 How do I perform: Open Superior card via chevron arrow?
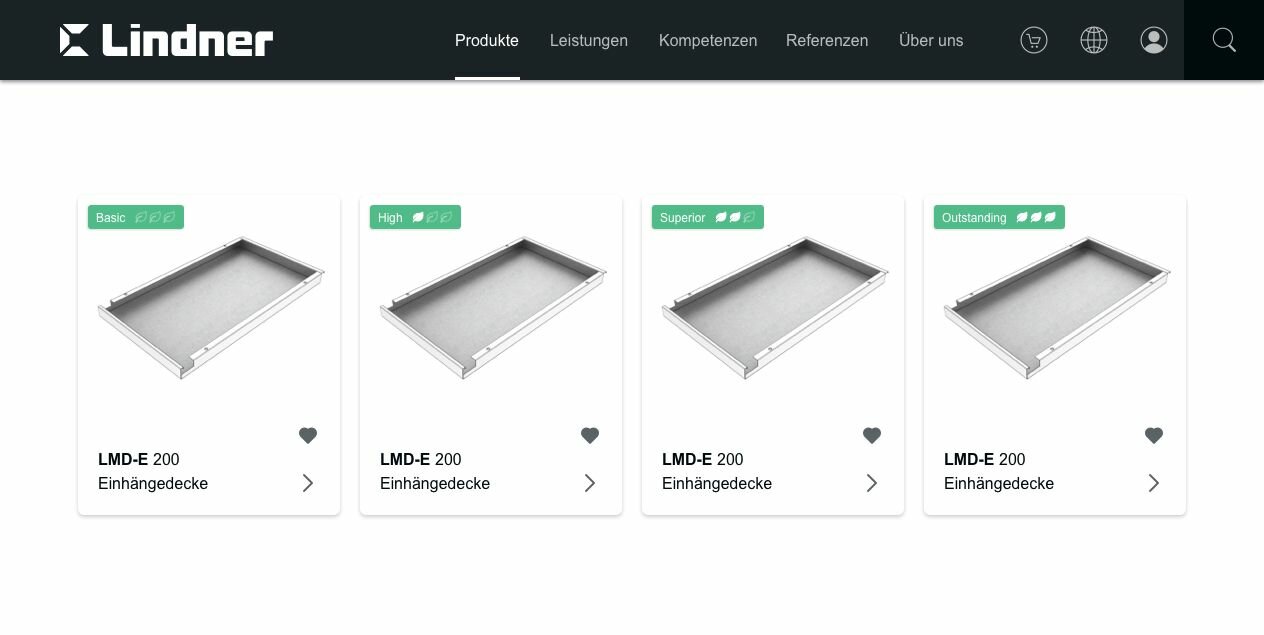pyautogui.click(x=872, y=483)
